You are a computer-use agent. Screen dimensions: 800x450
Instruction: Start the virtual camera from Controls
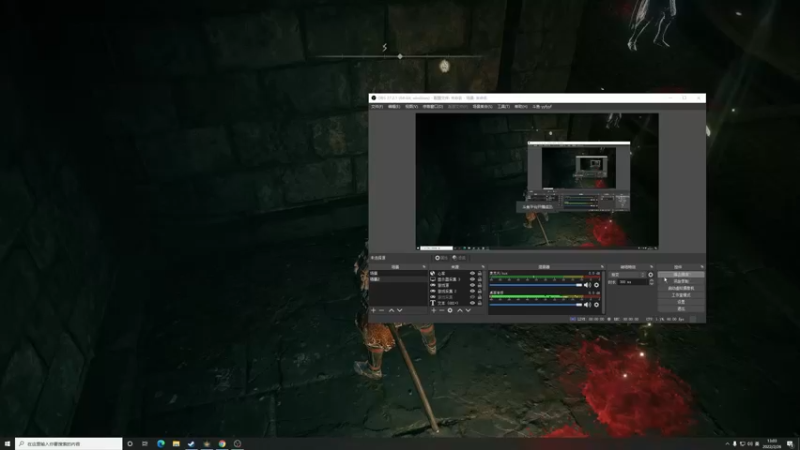[681, 288]
